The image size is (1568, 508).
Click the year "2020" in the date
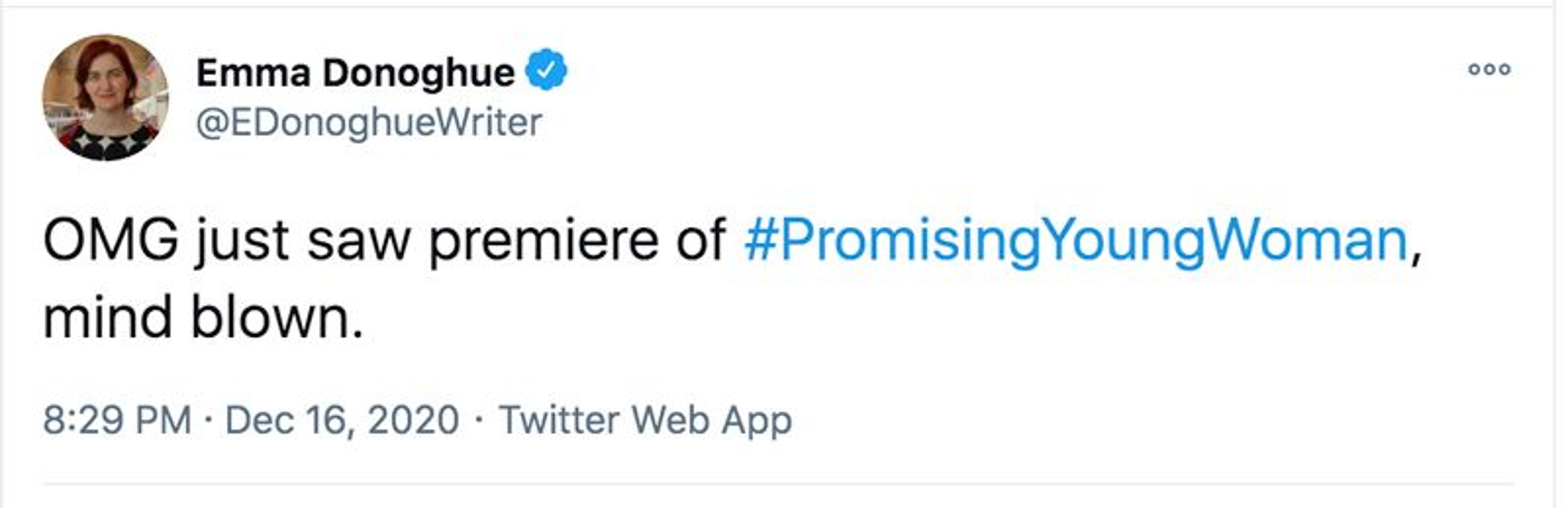413,420
